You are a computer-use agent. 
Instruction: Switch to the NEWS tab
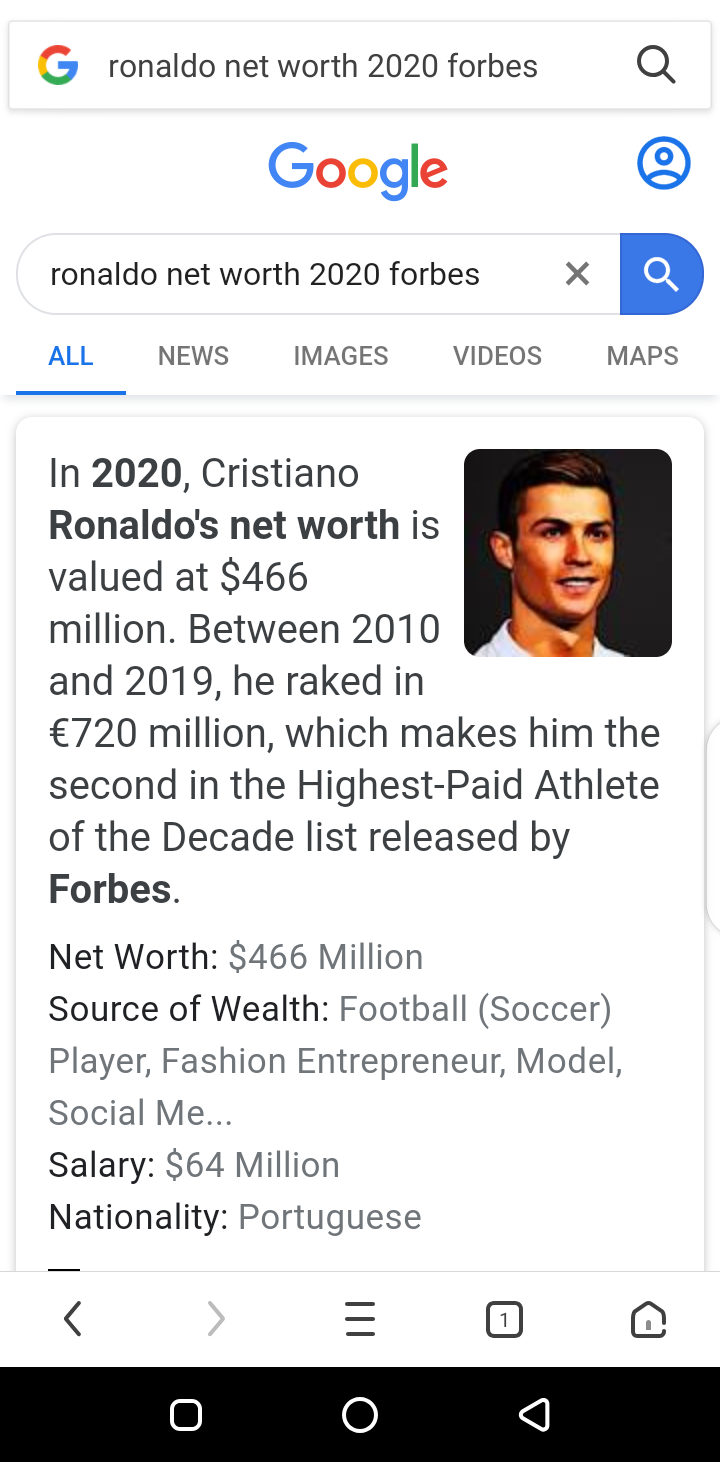pyautogui.click(x=193, y=356)
